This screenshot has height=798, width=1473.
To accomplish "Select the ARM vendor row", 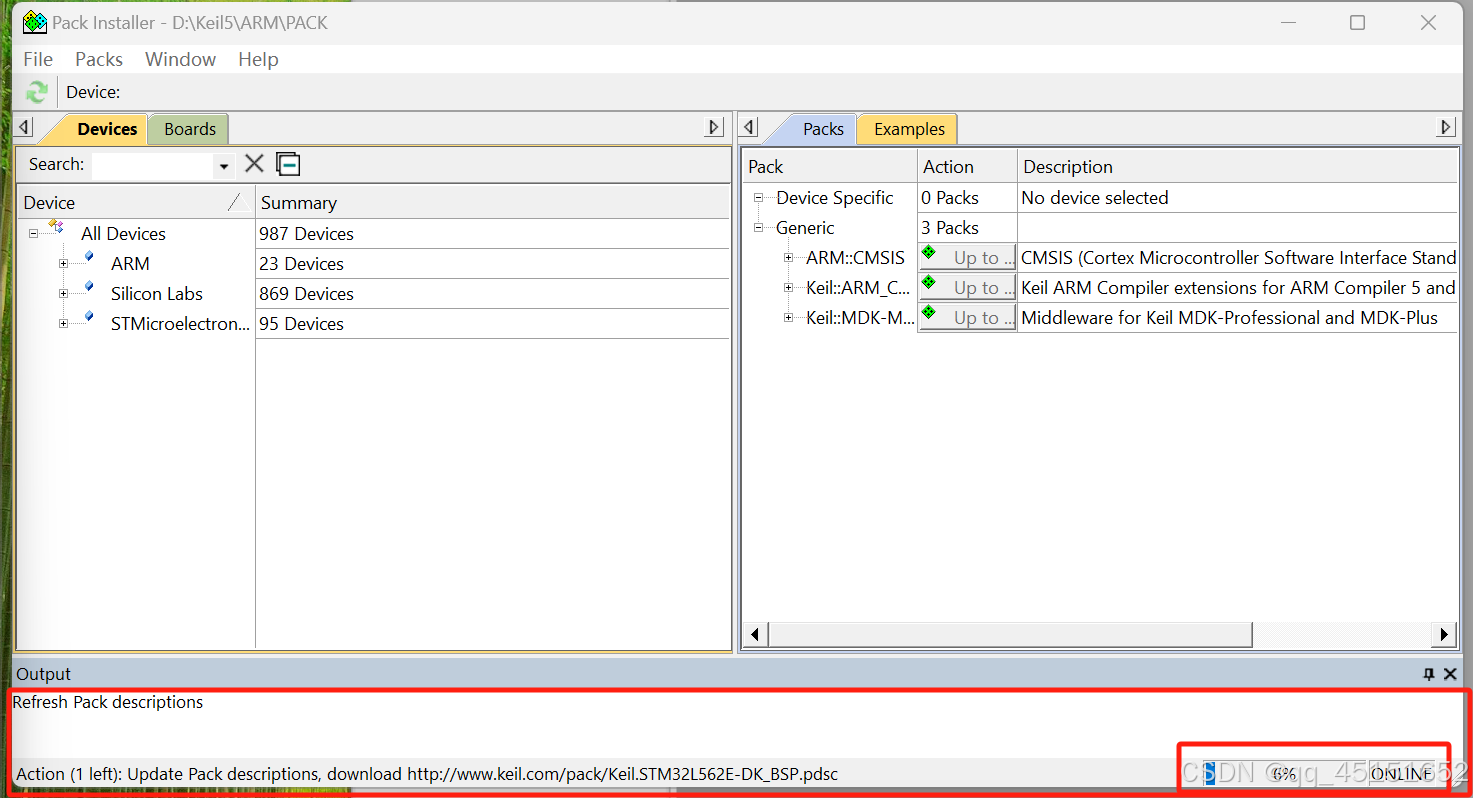I will 130,264.
